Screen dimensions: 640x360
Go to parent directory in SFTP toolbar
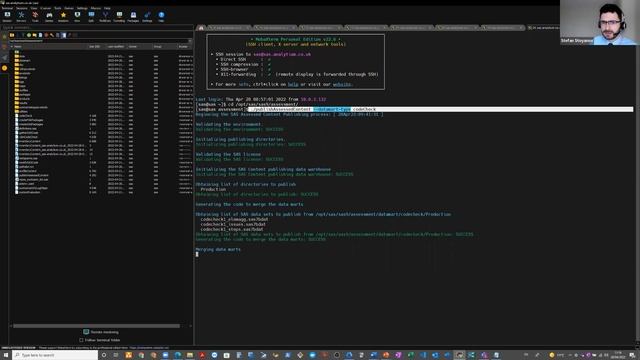click(12, 35)
